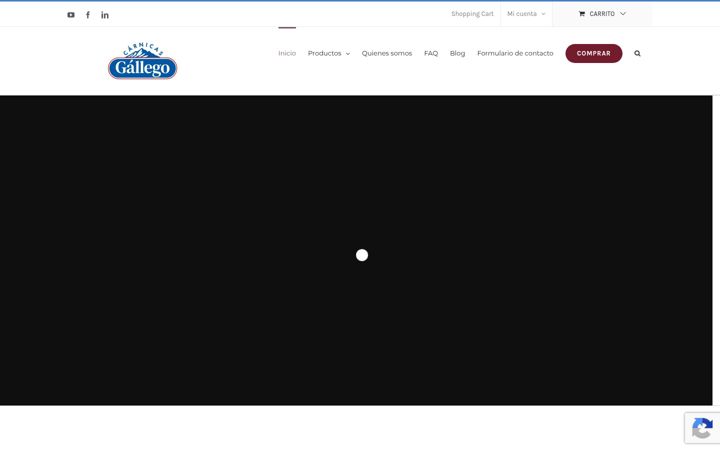This screenshot has height=450, width=720.
Task: Open the YouTube social link icon
Action: tap(71, 15)
